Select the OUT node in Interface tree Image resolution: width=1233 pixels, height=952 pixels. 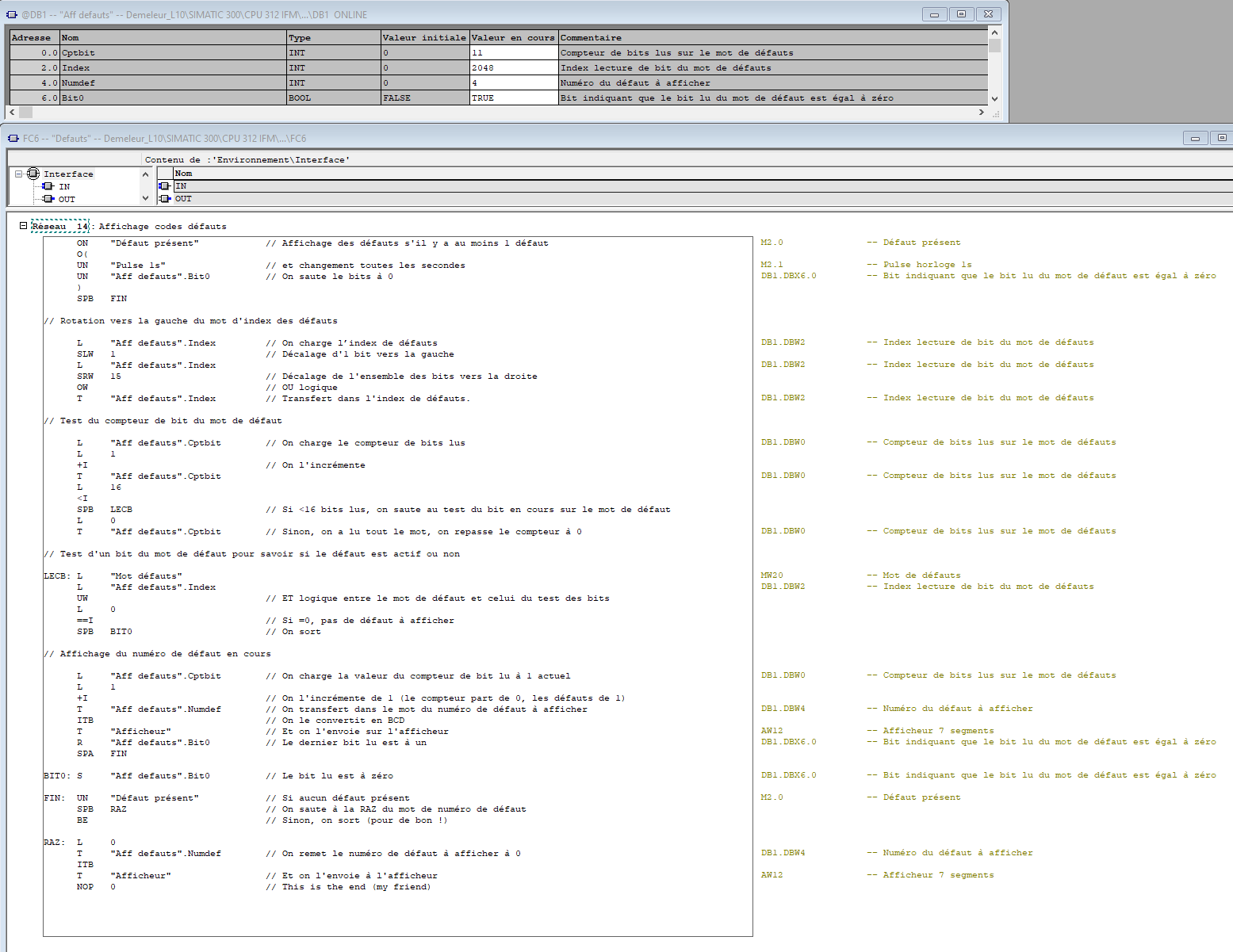point(67,200)
